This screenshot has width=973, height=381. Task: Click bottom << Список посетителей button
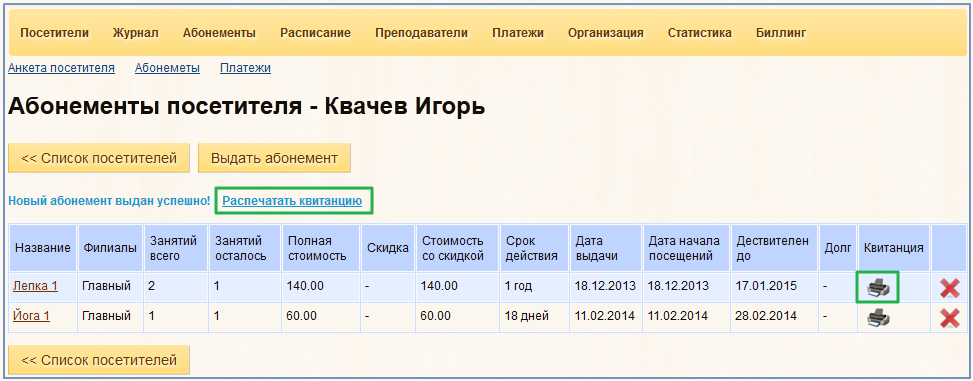pos(99,360)
